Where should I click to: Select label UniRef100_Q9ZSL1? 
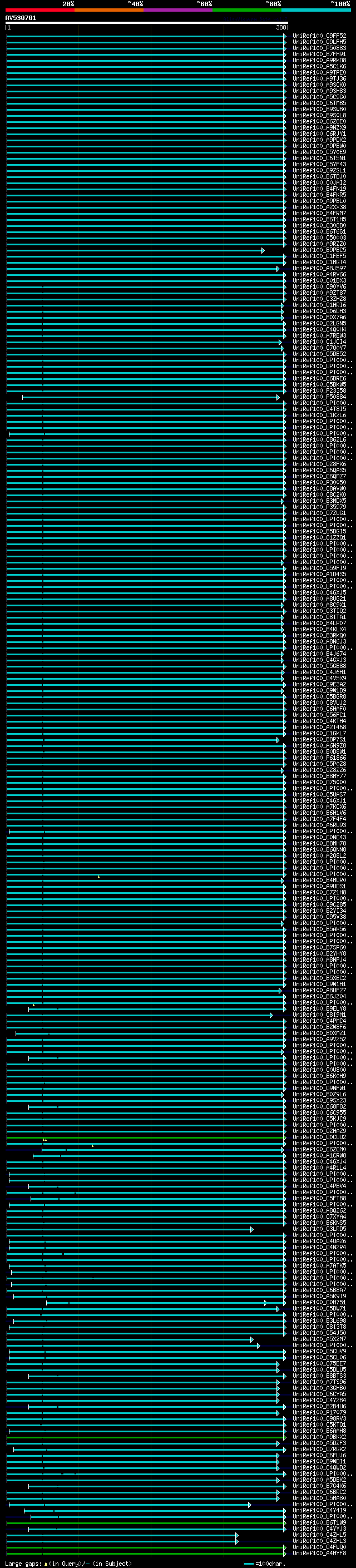point(319,170)
